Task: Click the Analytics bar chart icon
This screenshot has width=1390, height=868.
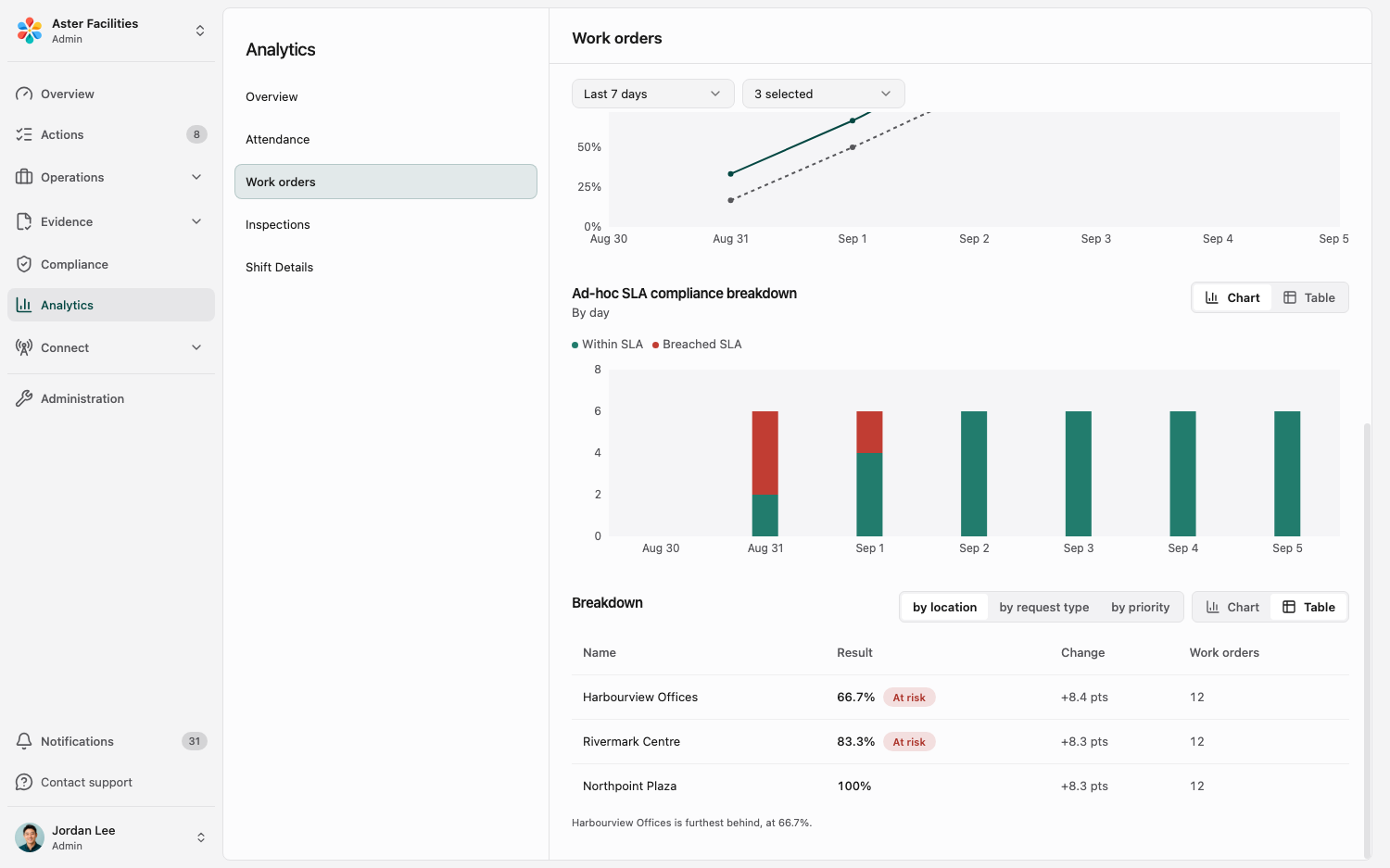Action: 24,305
